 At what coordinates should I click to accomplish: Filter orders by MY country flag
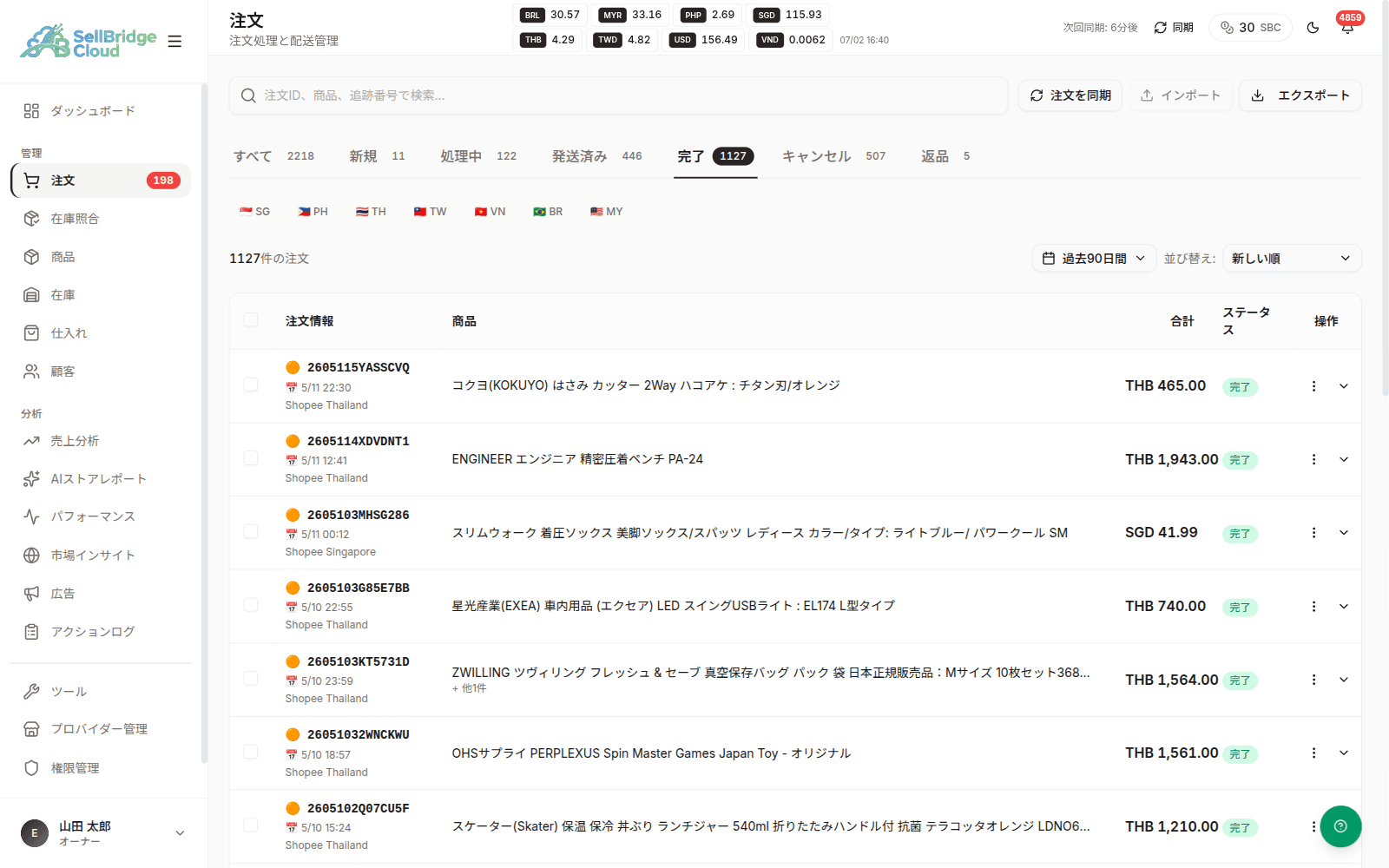tap(607, 212)
